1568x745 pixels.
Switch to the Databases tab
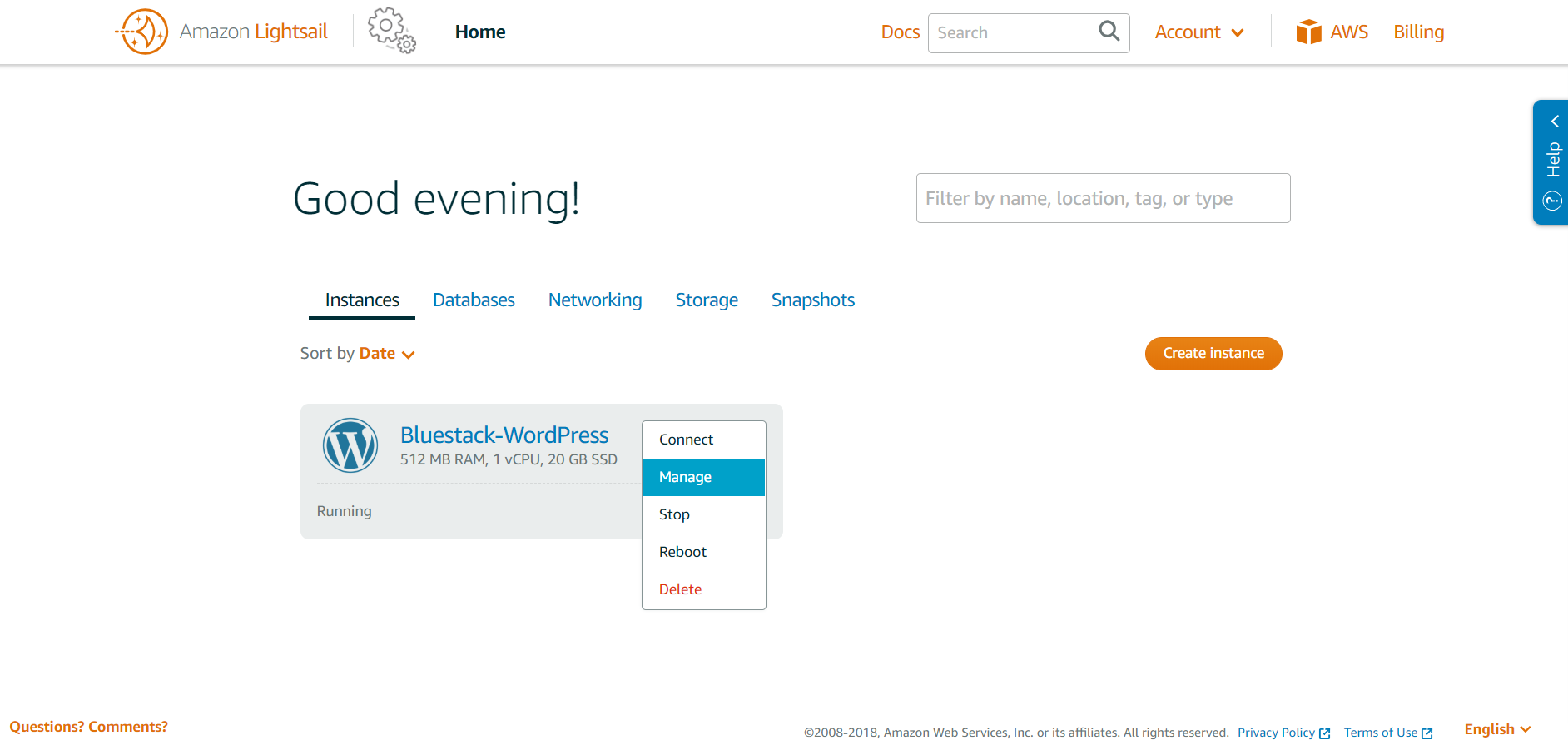(x=474, y=300)
